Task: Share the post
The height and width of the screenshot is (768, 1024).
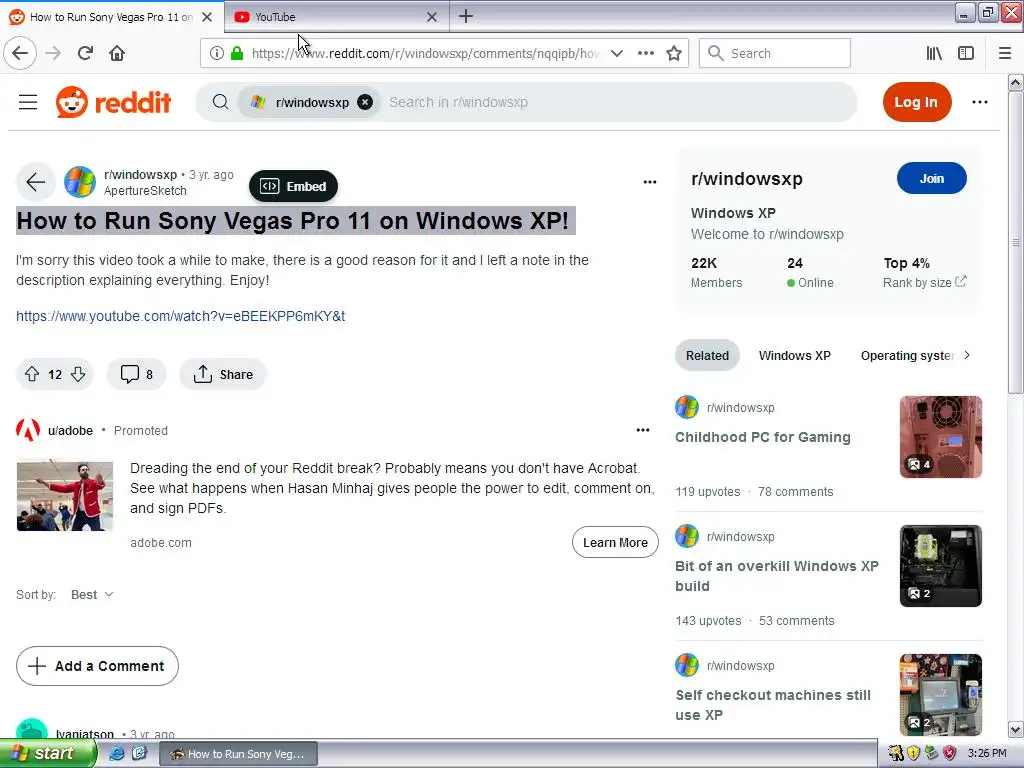Action: coord(223,374)
